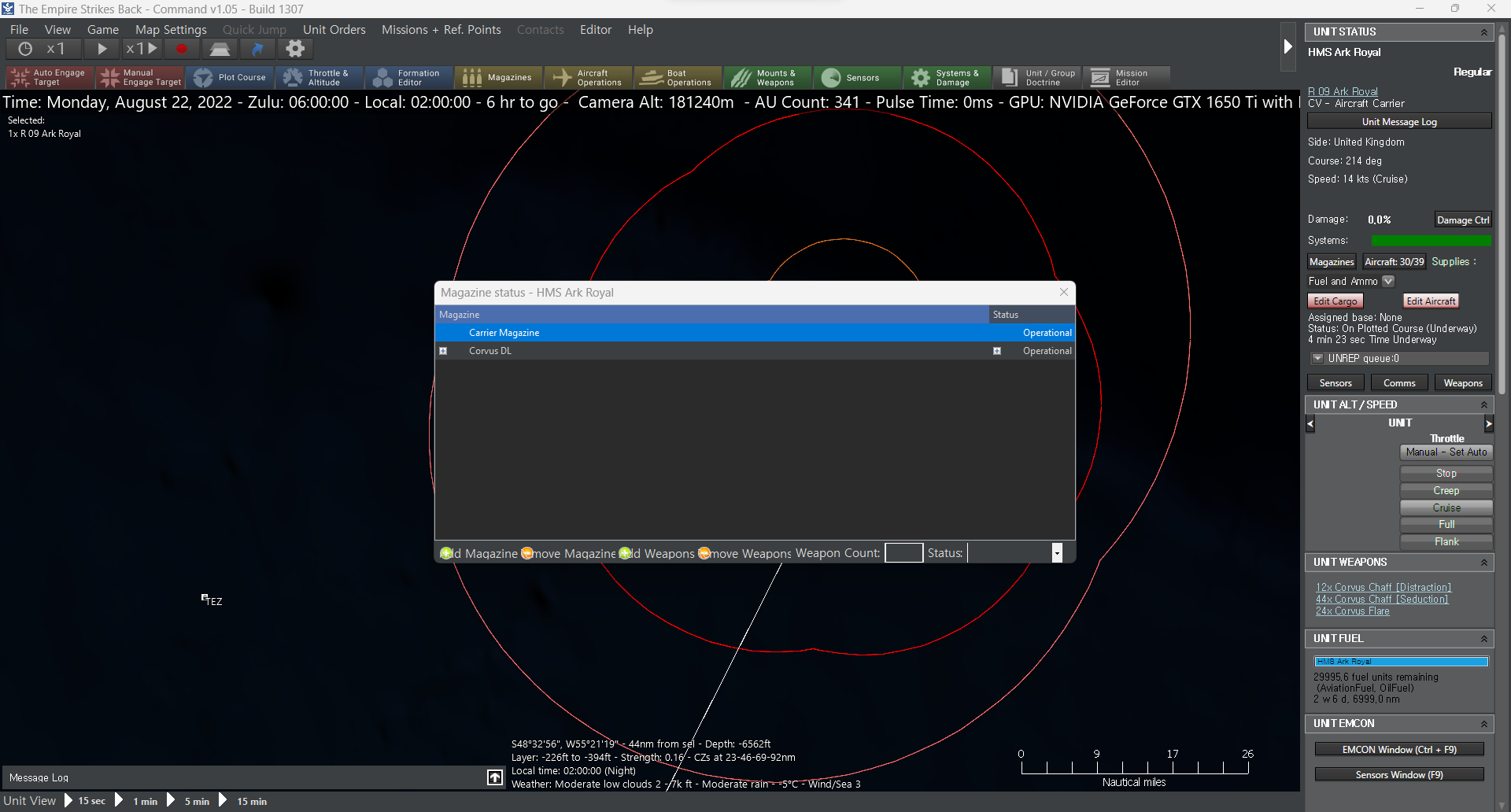Collapse the UNIT EMCON panel

pyautogui.click(x=1484, y=724)
